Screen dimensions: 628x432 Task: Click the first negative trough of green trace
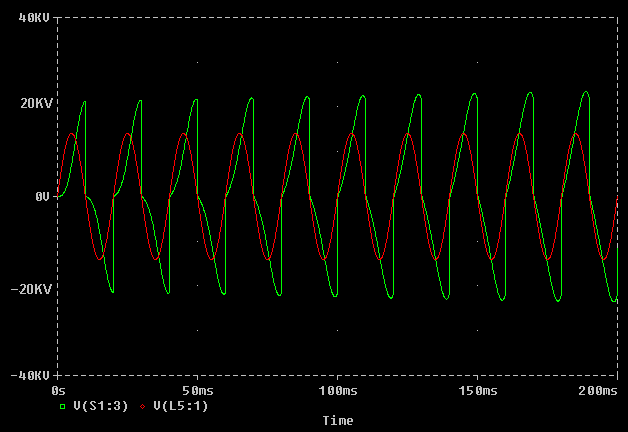click(x=112, y=291)
